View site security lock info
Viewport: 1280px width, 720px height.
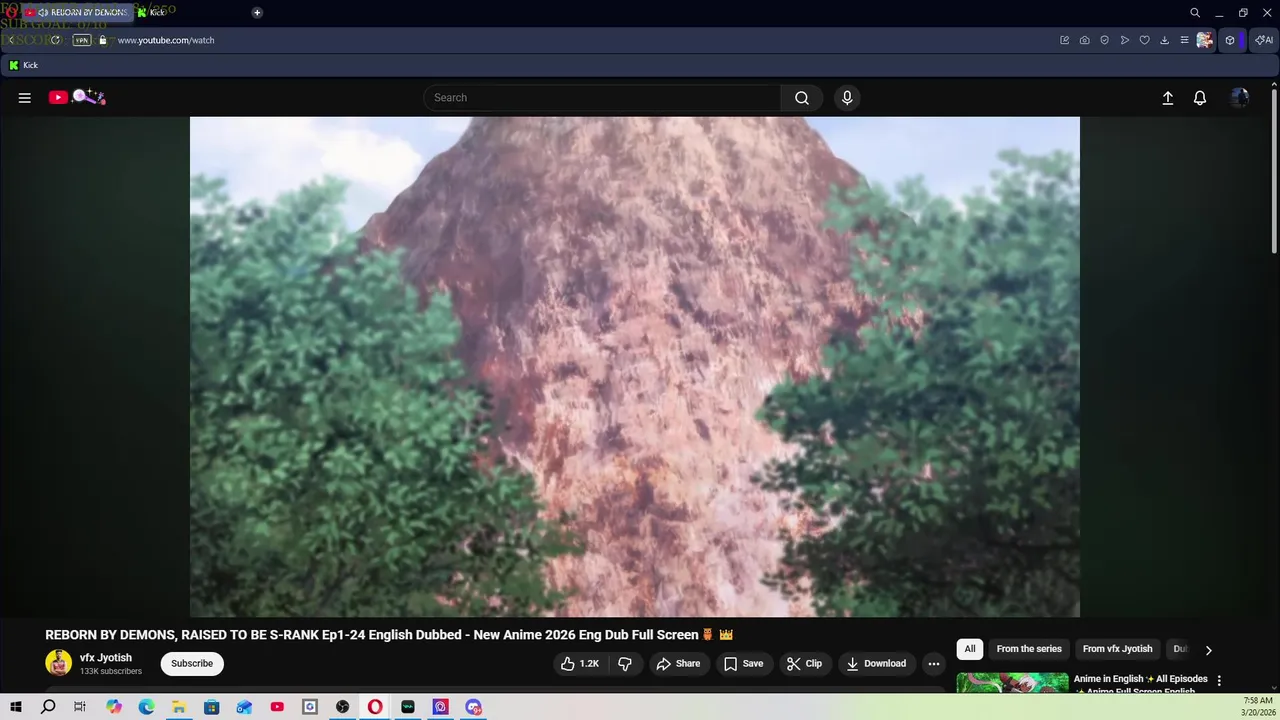pos(102,40)
